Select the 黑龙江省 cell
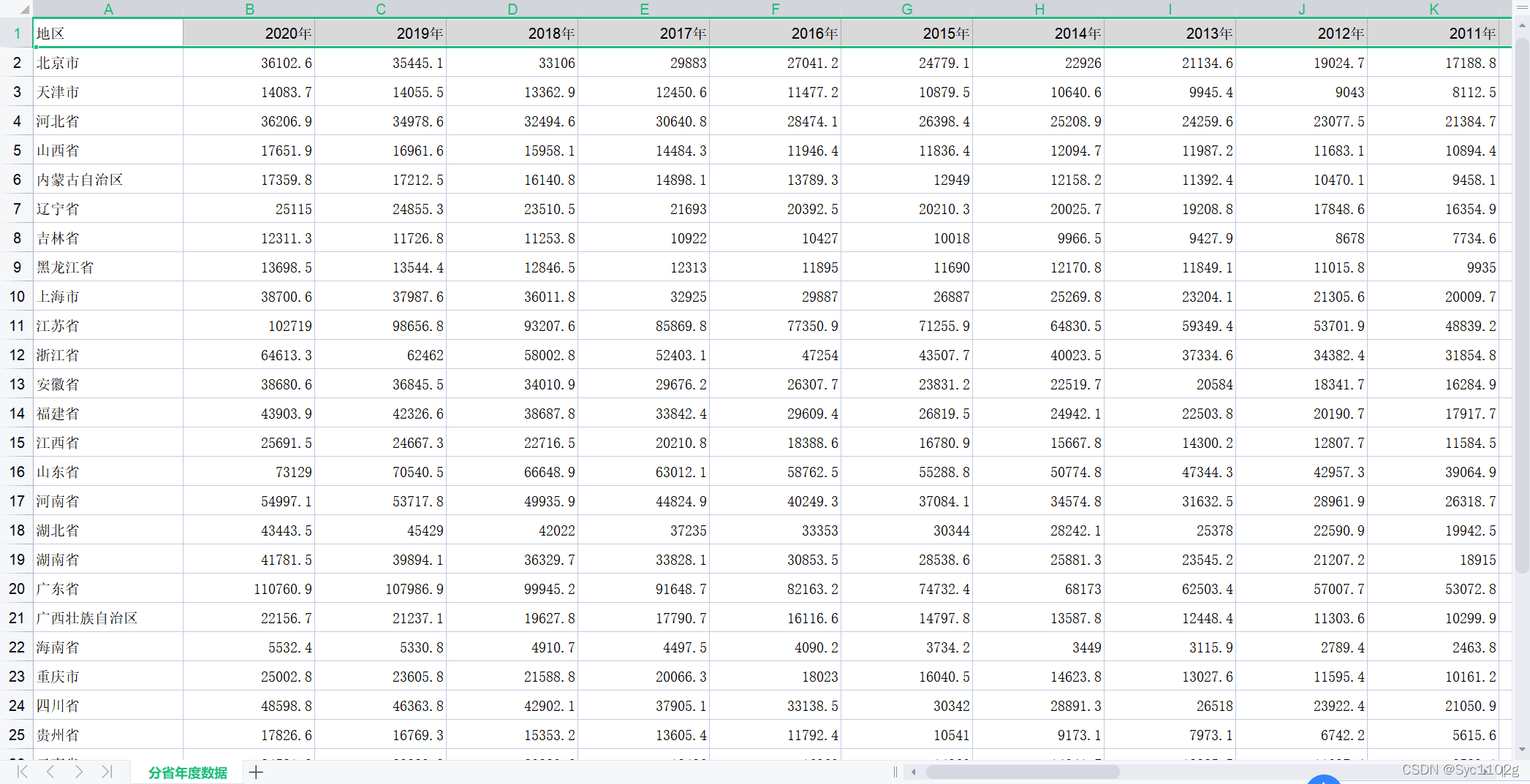The image size is (1530, 784). (x=108, y=267)
